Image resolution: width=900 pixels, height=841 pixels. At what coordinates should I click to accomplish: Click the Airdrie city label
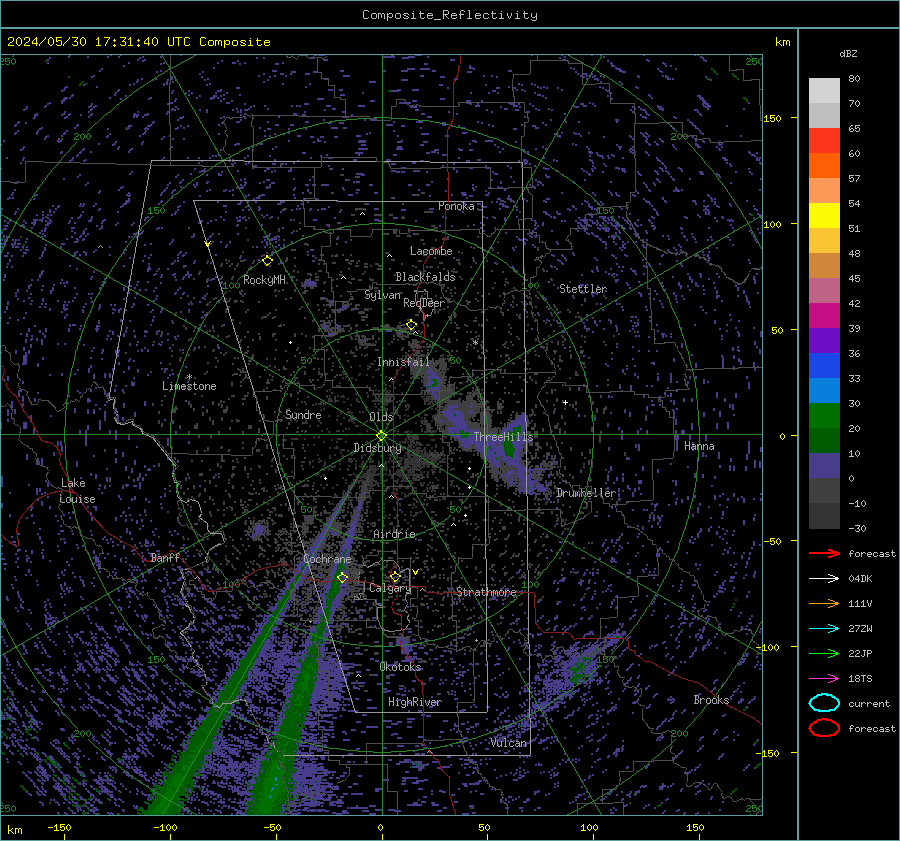394,534
